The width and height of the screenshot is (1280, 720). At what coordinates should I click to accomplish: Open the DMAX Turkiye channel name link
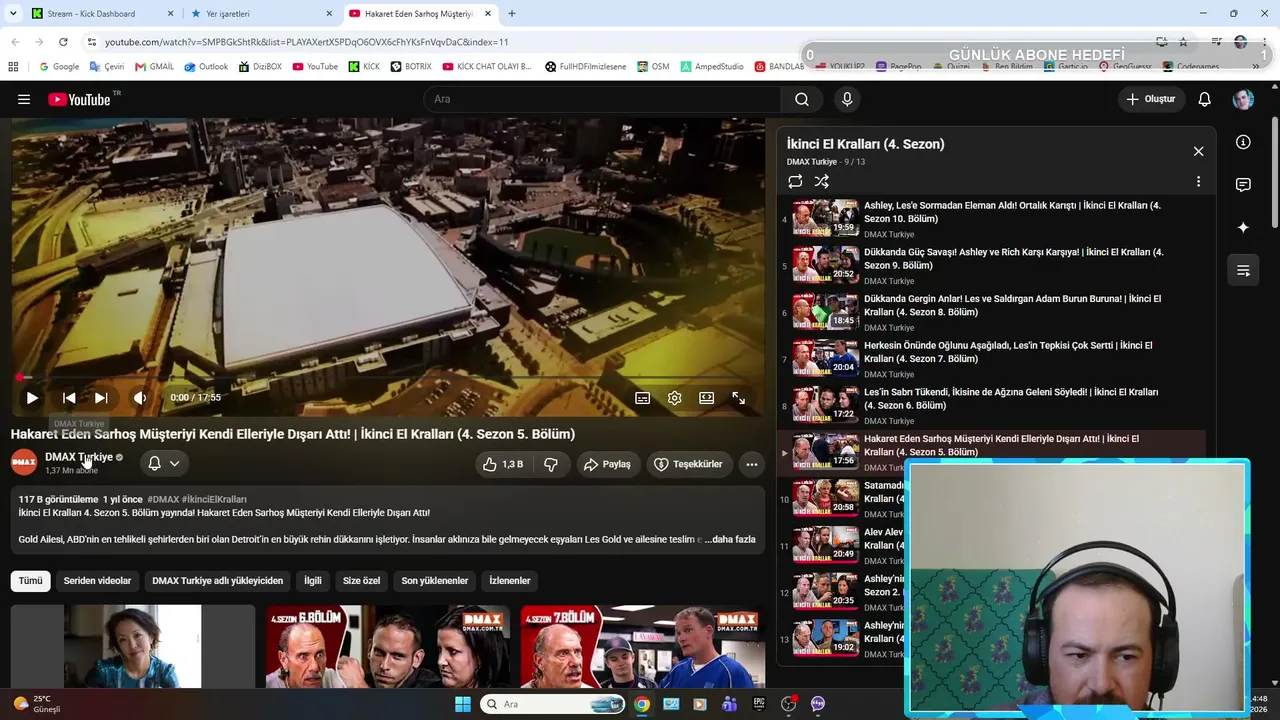click(x=79, y=457)
